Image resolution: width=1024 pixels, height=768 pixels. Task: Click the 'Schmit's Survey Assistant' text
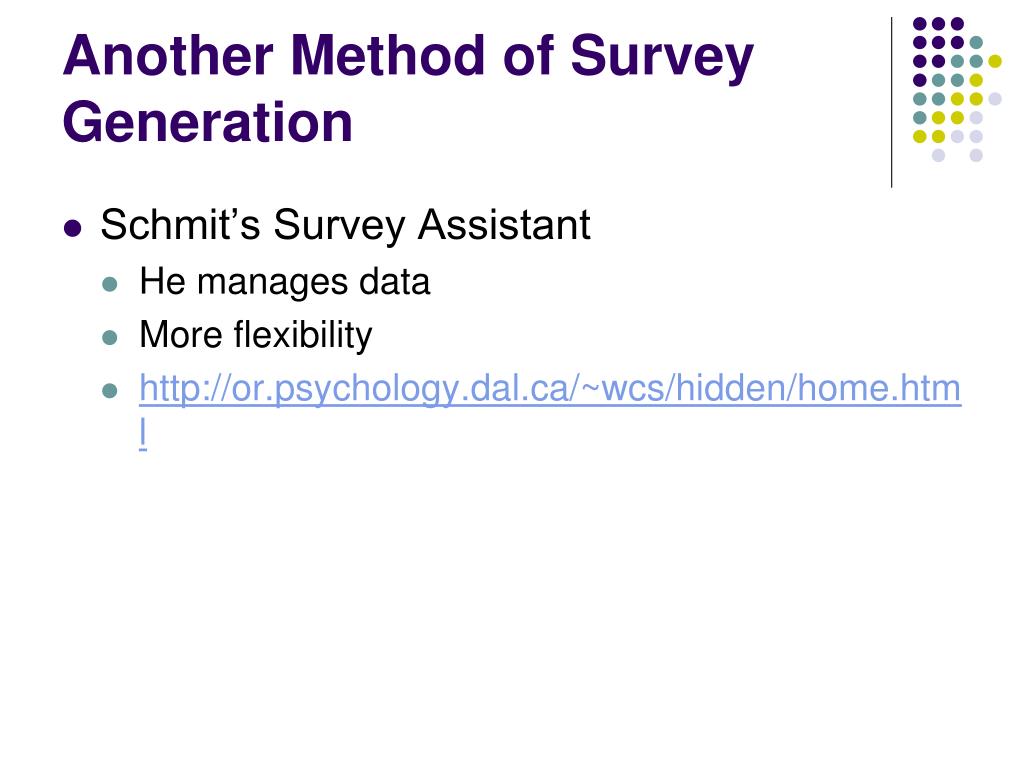[x=345, y=225]
